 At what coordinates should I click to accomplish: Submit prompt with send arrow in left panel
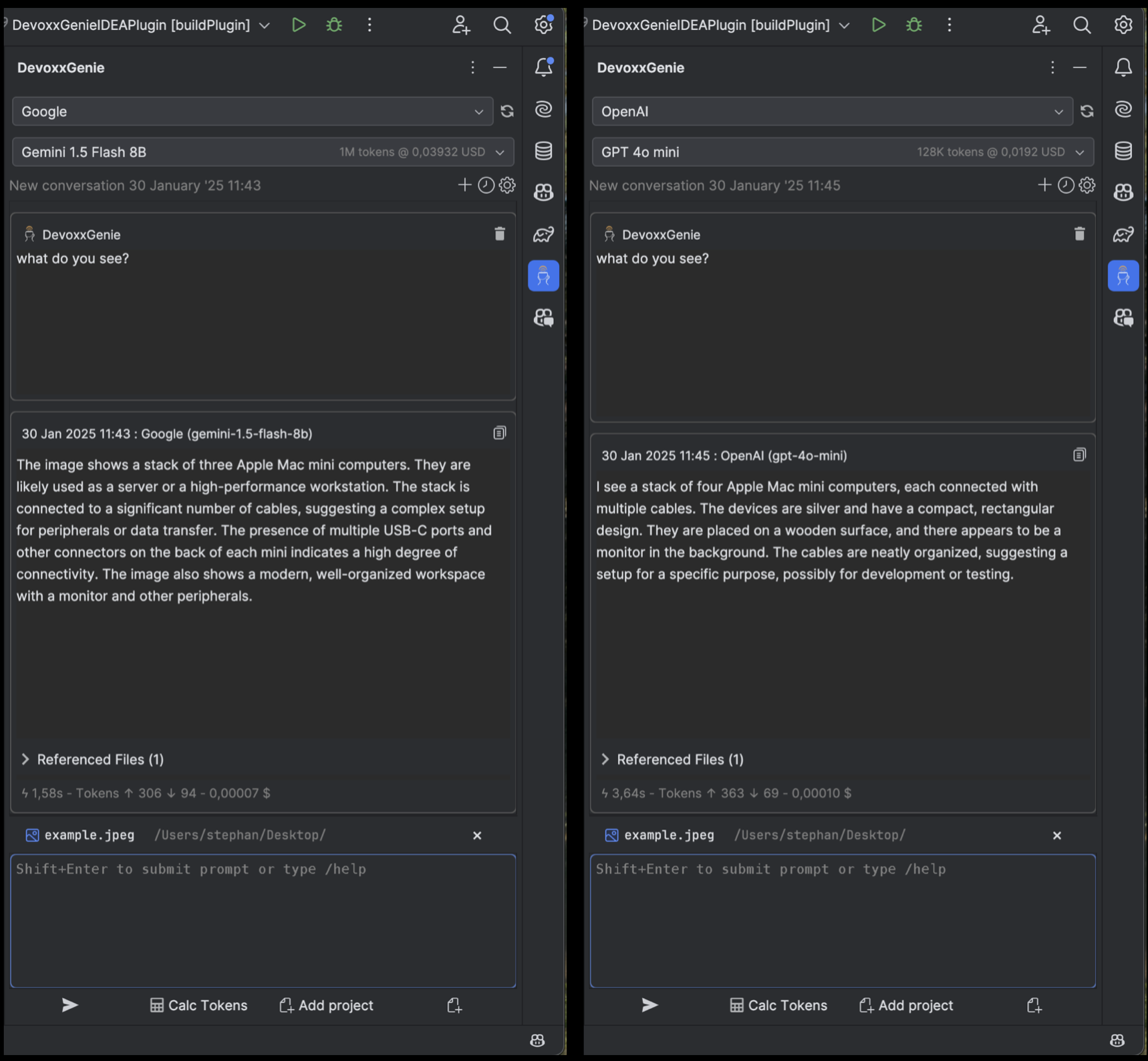pos(69,1005)
